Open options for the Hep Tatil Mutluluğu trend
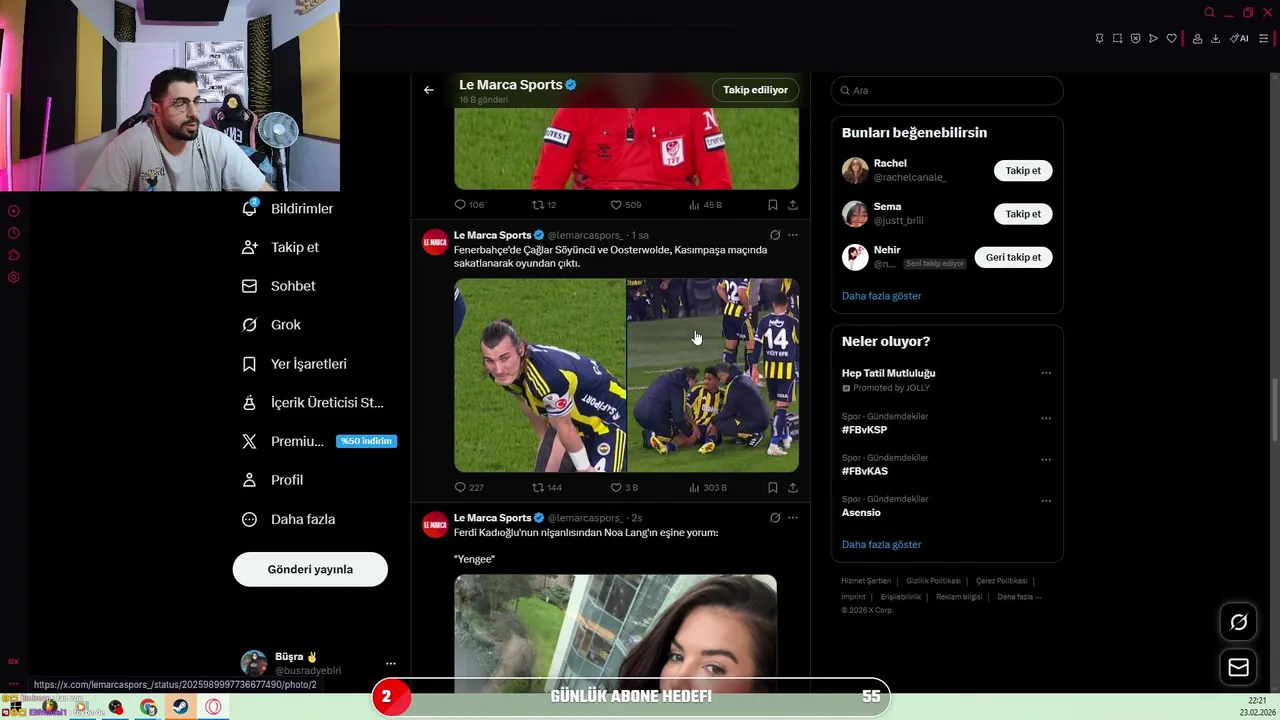The width and height of the screenshot is (1280, 720). click(x=1046, y=373)
